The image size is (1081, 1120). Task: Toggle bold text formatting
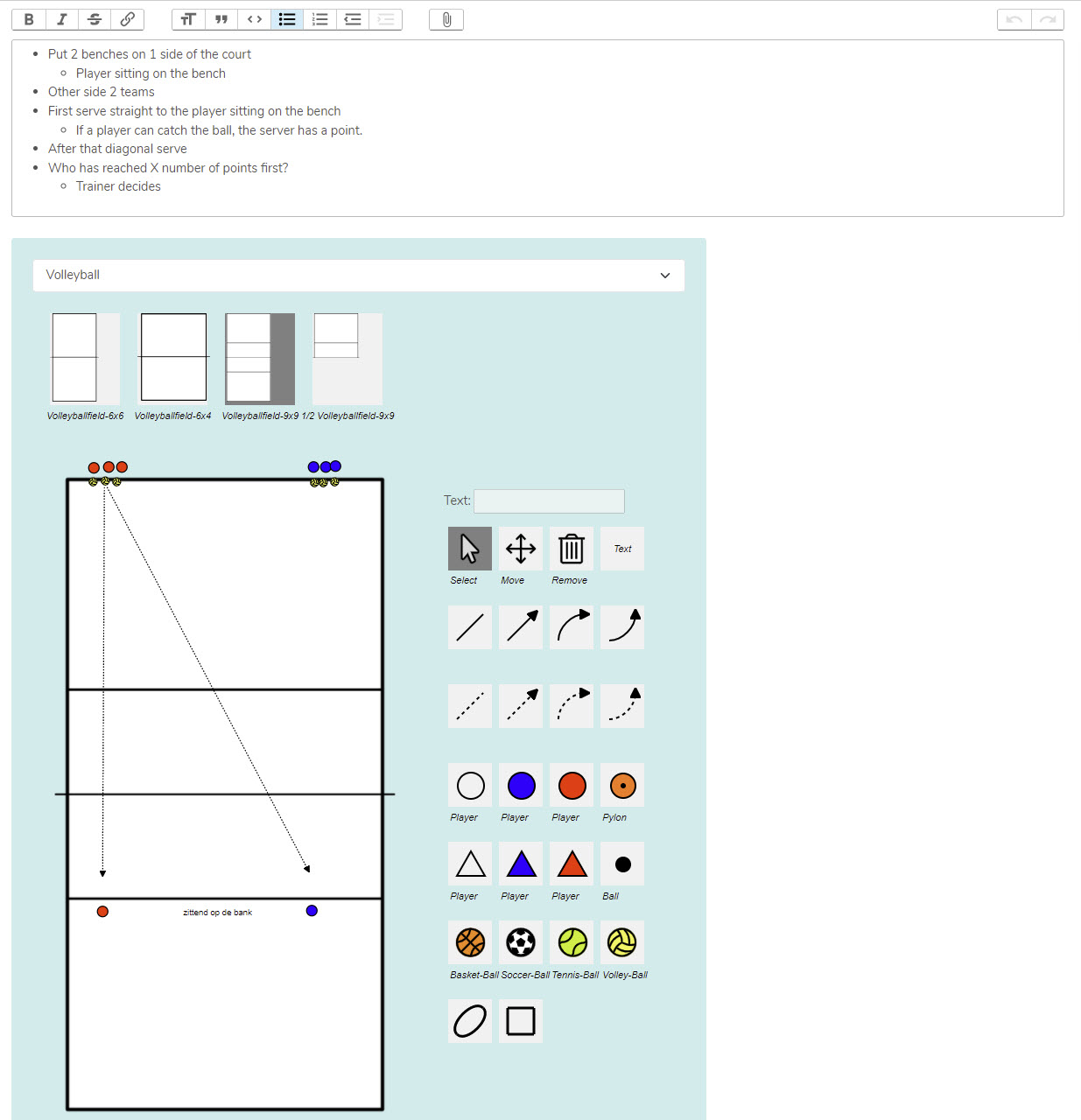[29, 19]
